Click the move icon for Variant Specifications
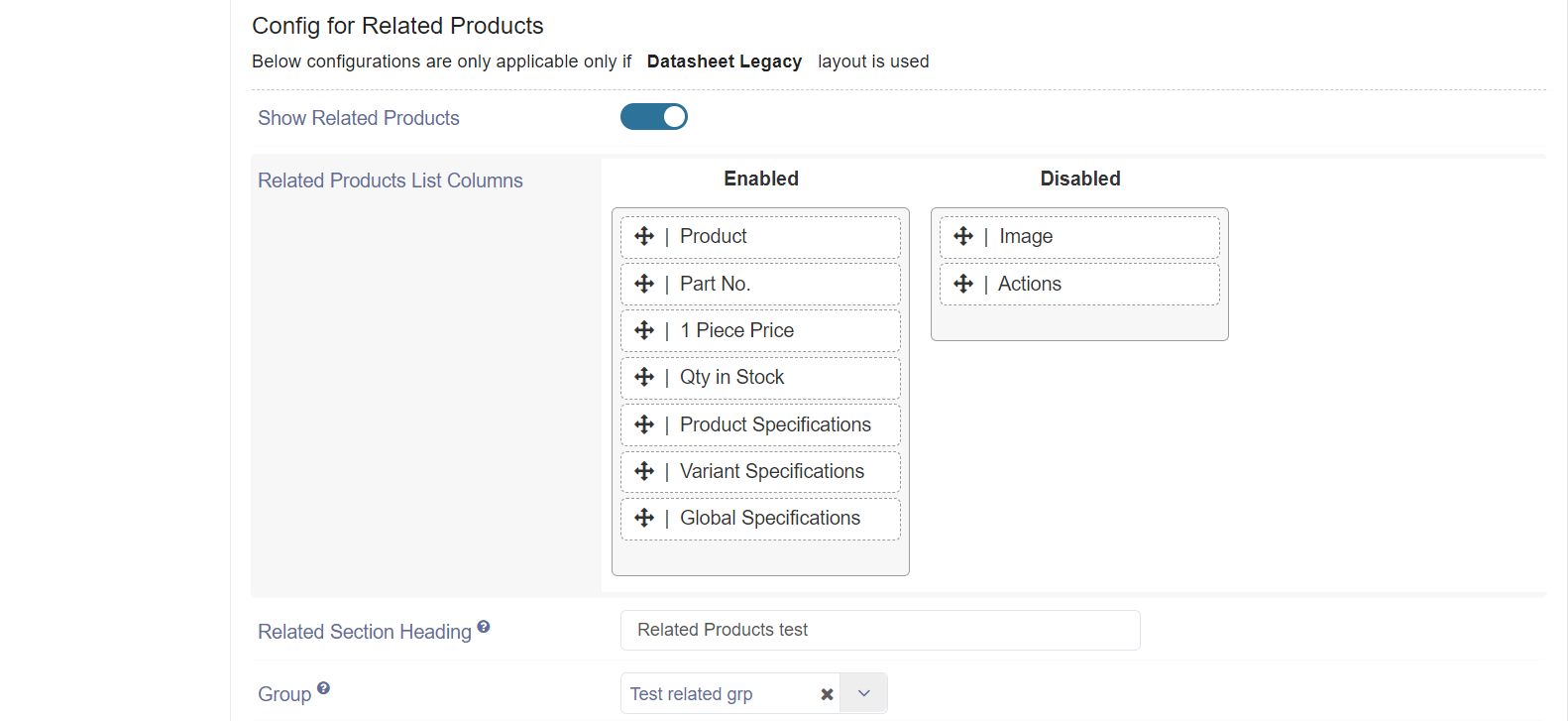Viewport: 1568px width, 721px height. click(644, 471)
